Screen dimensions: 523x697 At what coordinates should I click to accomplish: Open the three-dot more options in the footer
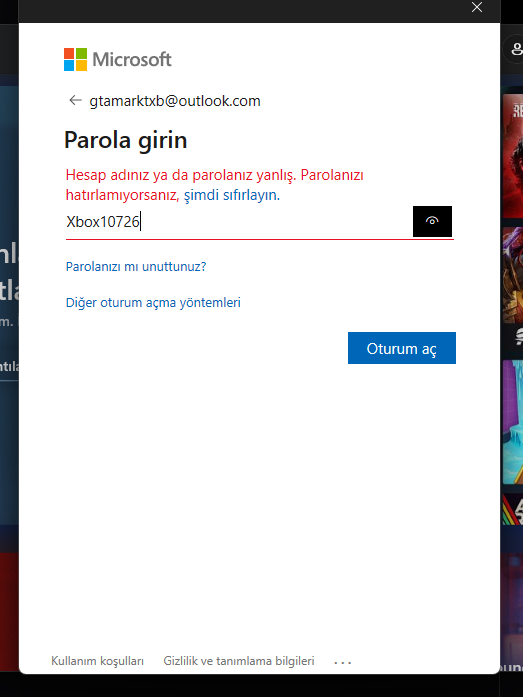343,662
